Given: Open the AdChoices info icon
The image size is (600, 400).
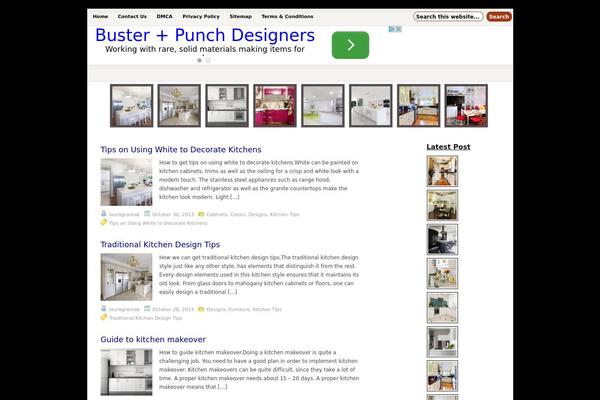Looking at the screenshot, I should coord(392,29).
